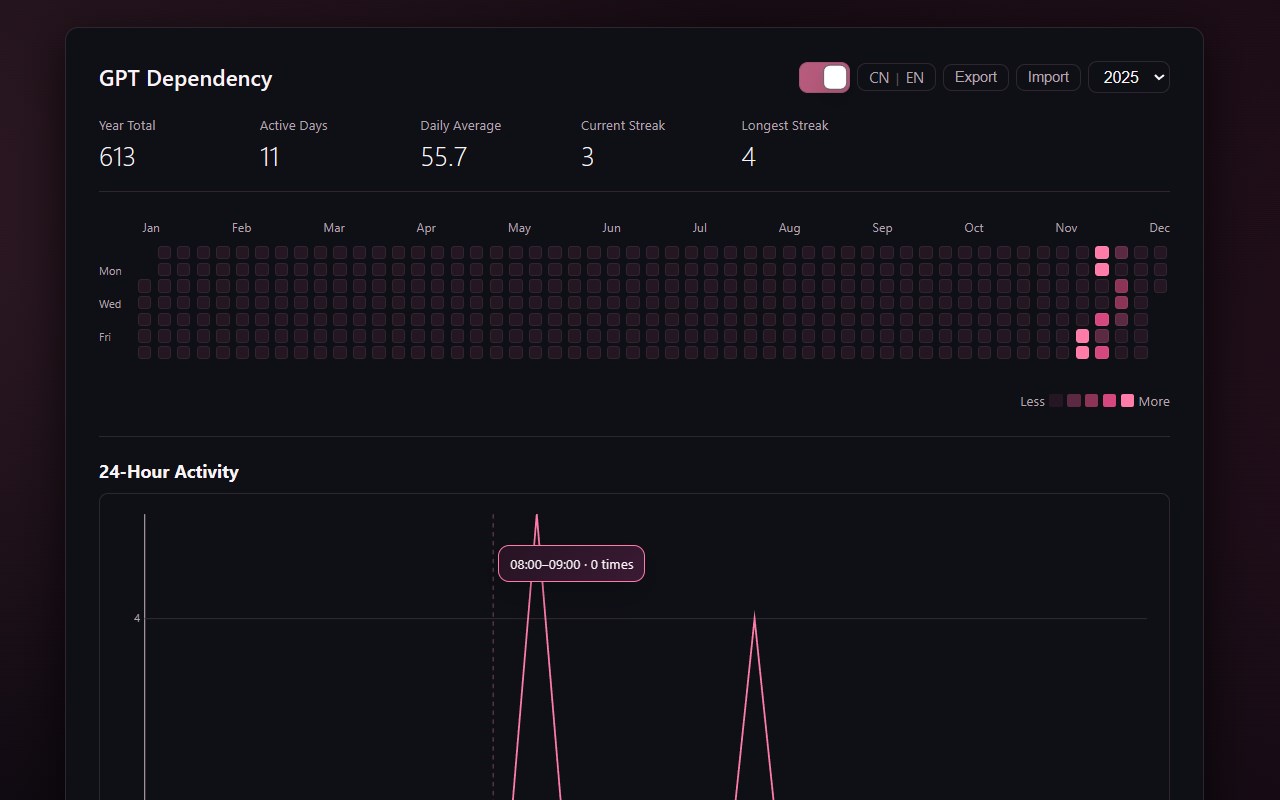Click the Active Days value 11
1280x800 pixels.
tap(269, 157)
